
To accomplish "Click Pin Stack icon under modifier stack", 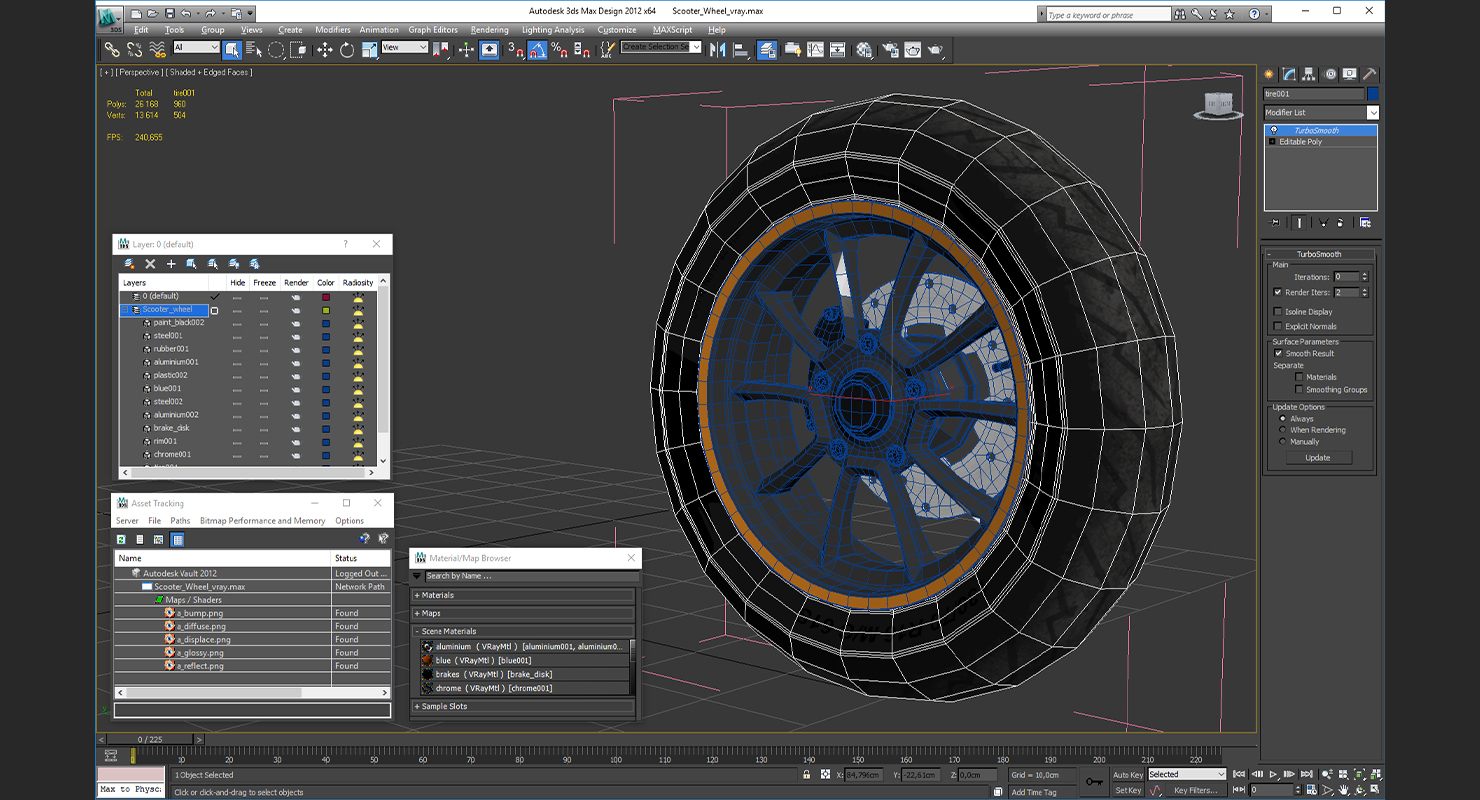I will [x=1274, y=222].
